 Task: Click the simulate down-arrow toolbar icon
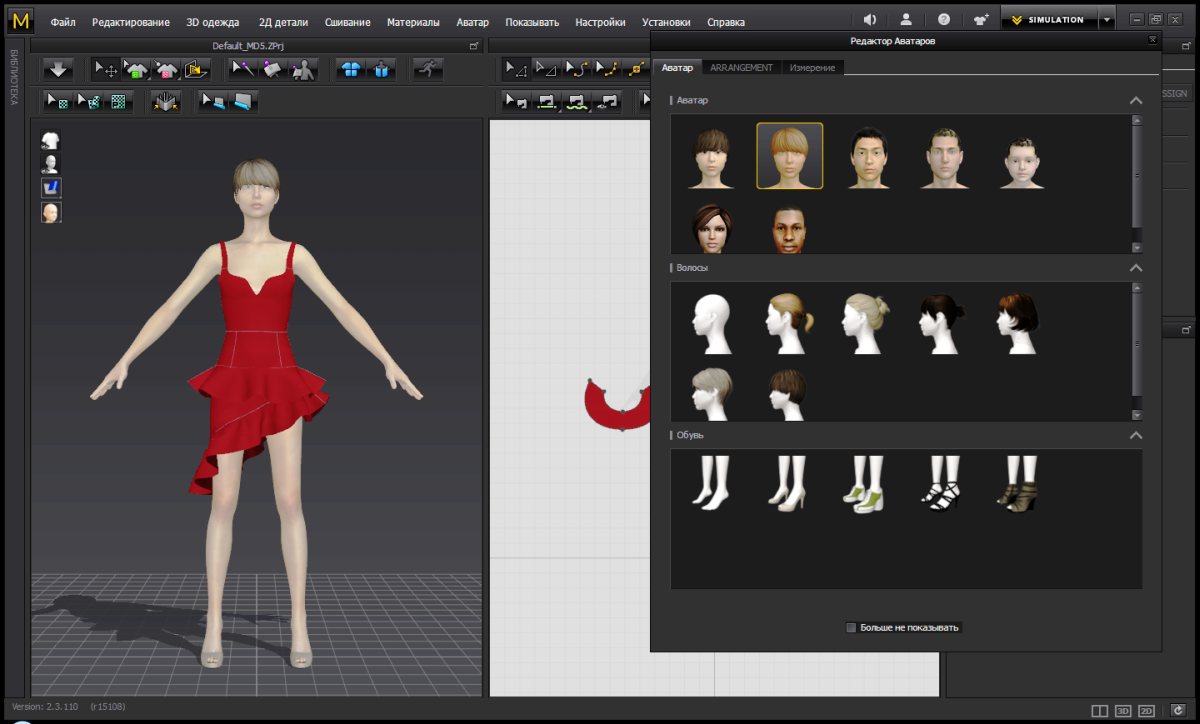click(57, 69)
